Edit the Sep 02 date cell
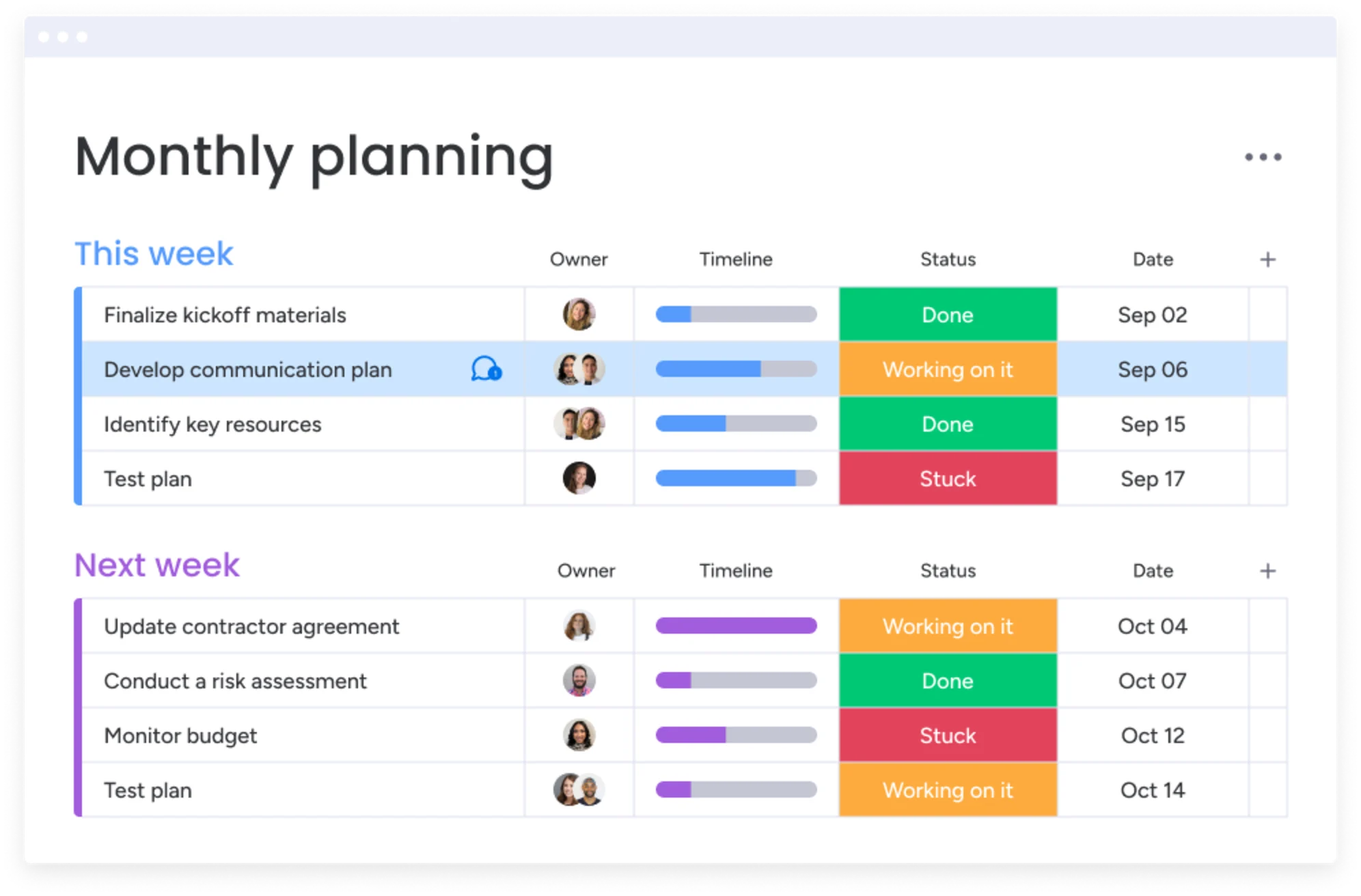Image resolution: width=1361 pixels, height=896 pixels. [1153, 314]
